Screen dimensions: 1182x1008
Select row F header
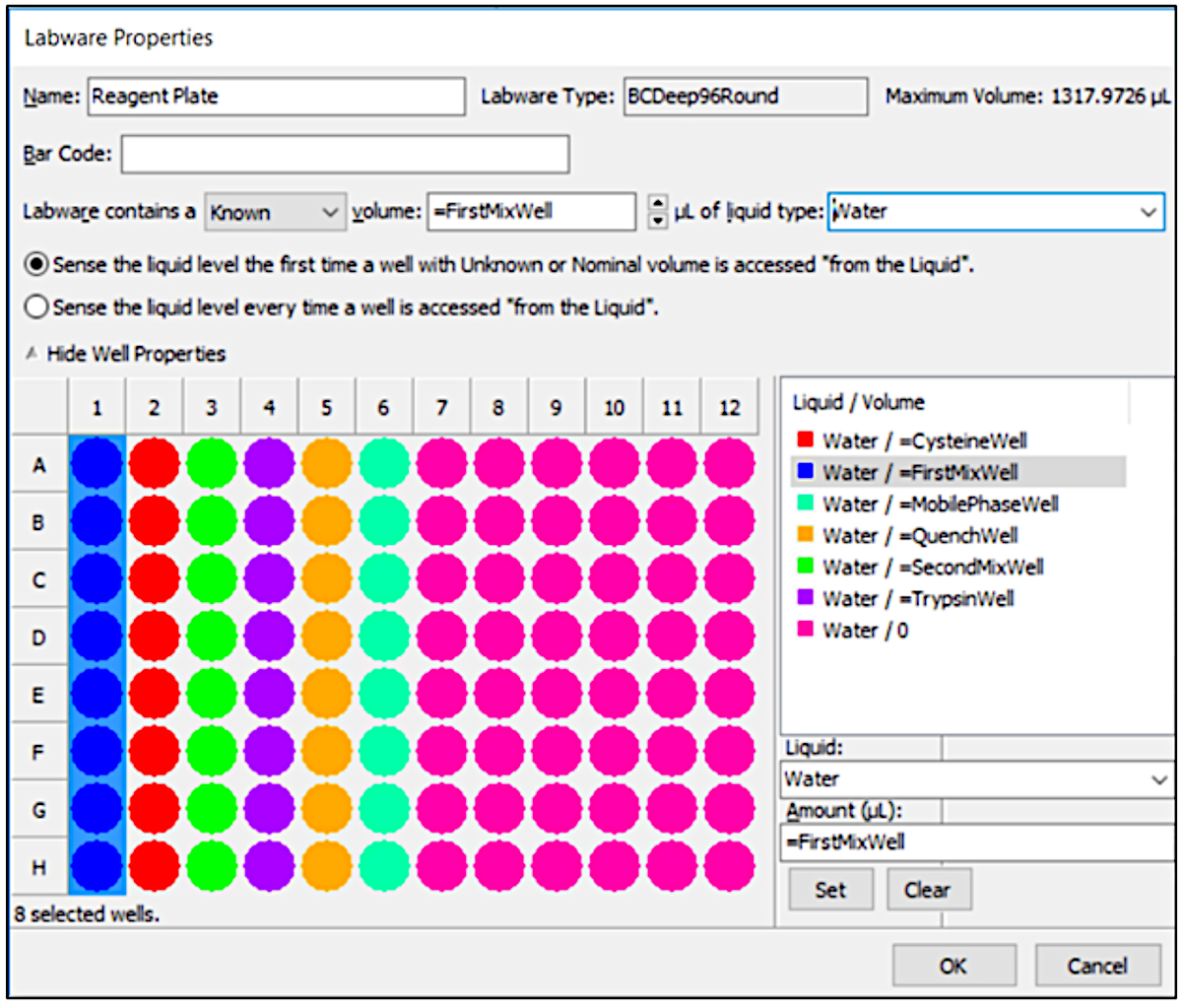38,753
